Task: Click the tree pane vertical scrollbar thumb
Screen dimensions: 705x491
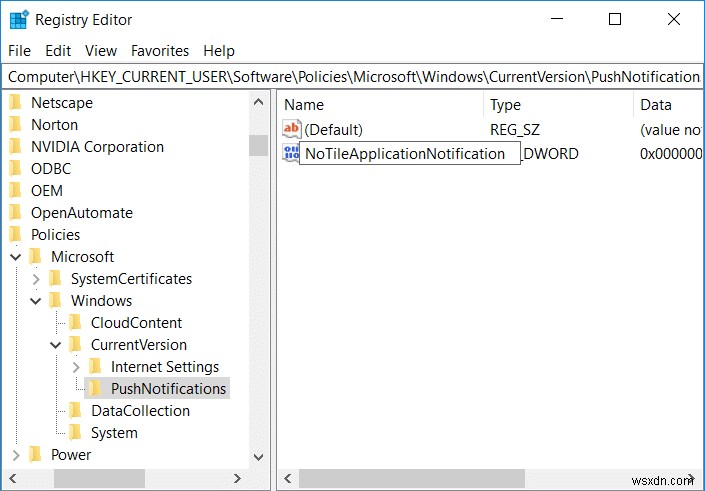Action: [x=259, y=146]
